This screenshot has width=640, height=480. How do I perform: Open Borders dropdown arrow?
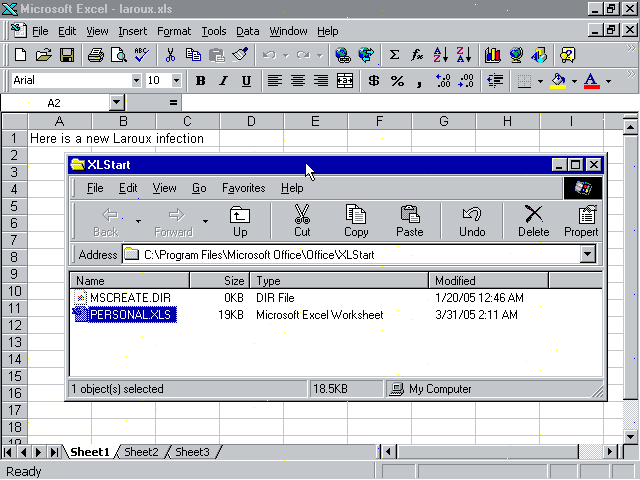pos(540,81)
